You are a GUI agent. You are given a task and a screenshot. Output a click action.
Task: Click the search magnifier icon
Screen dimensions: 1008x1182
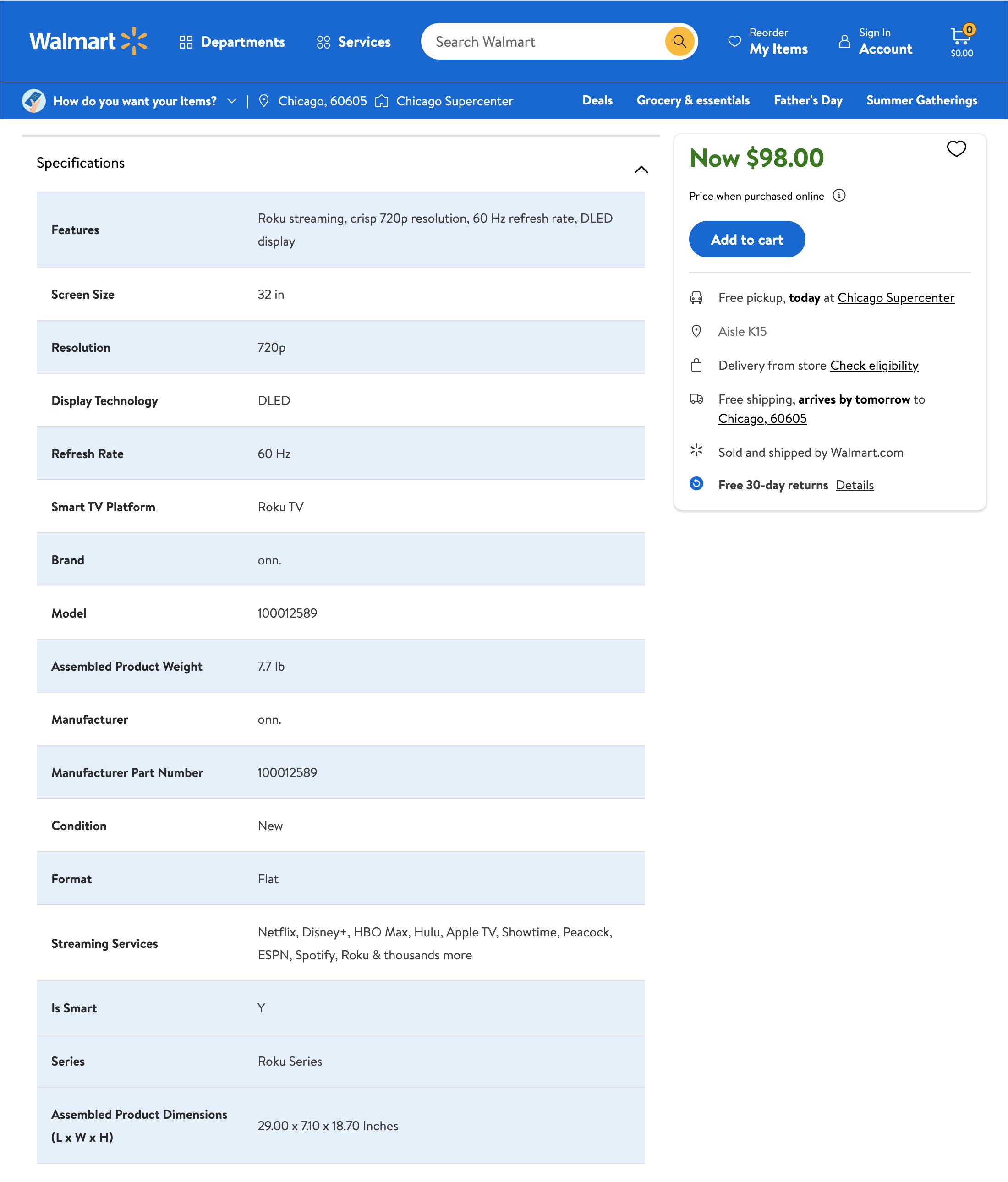tap(679, 41)
